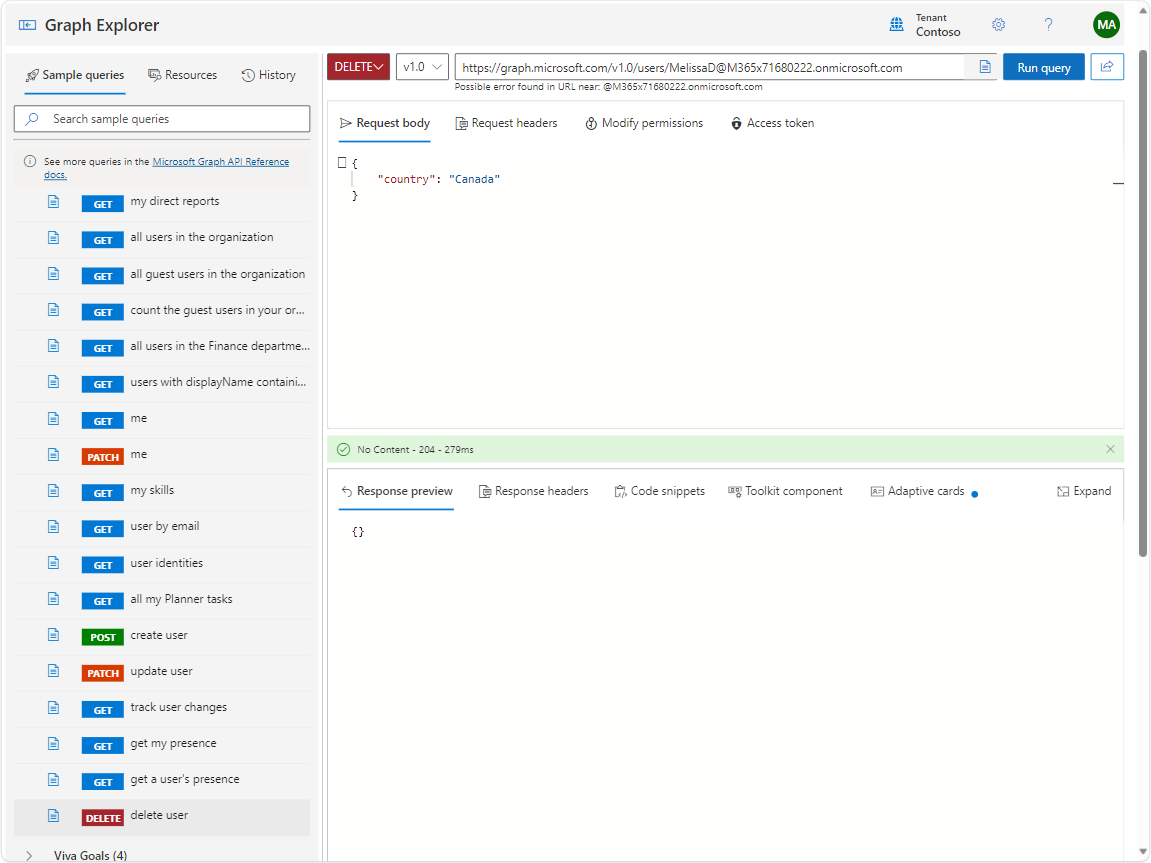
Task: Click the "country": "Canada" line in request body
Action: point(438,179)
